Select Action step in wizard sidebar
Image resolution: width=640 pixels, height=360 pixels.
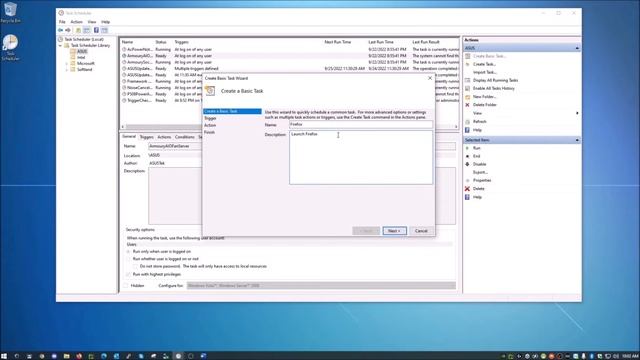[x=210, y=125]
